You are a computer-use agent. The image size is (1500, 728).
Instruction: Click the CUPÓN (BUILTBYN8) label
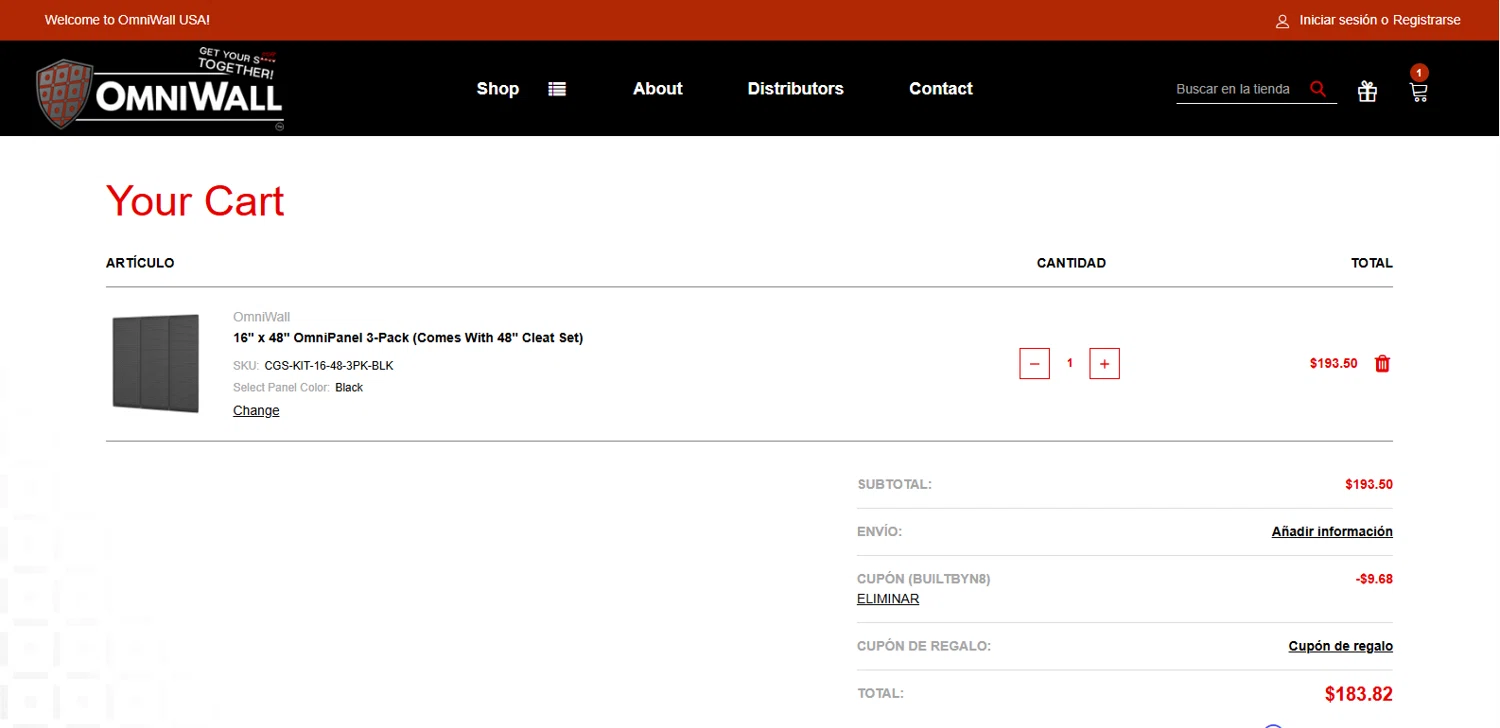tap(923, 579)
